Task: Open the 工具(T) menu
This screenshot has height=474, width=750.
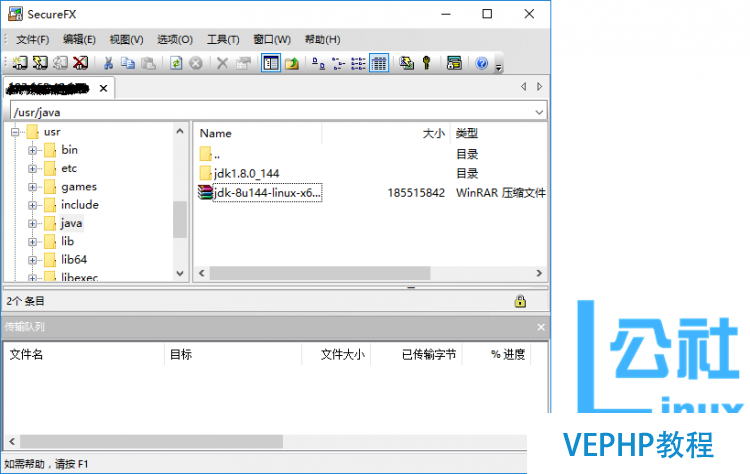Action: [223, 40]
